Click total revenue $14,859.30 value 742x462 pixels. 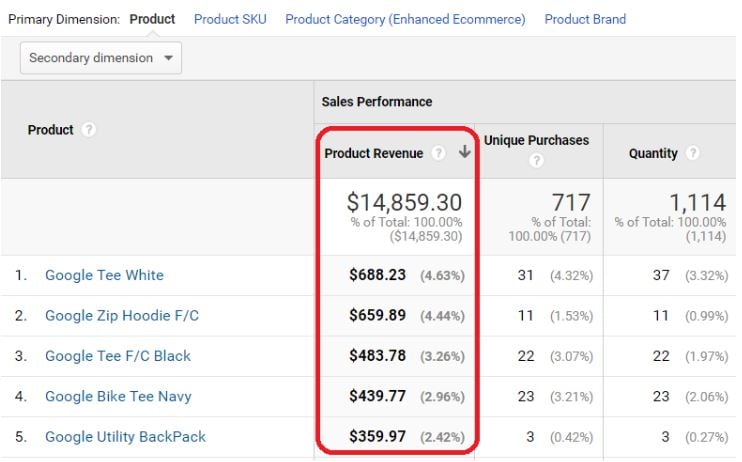(404, 202)
